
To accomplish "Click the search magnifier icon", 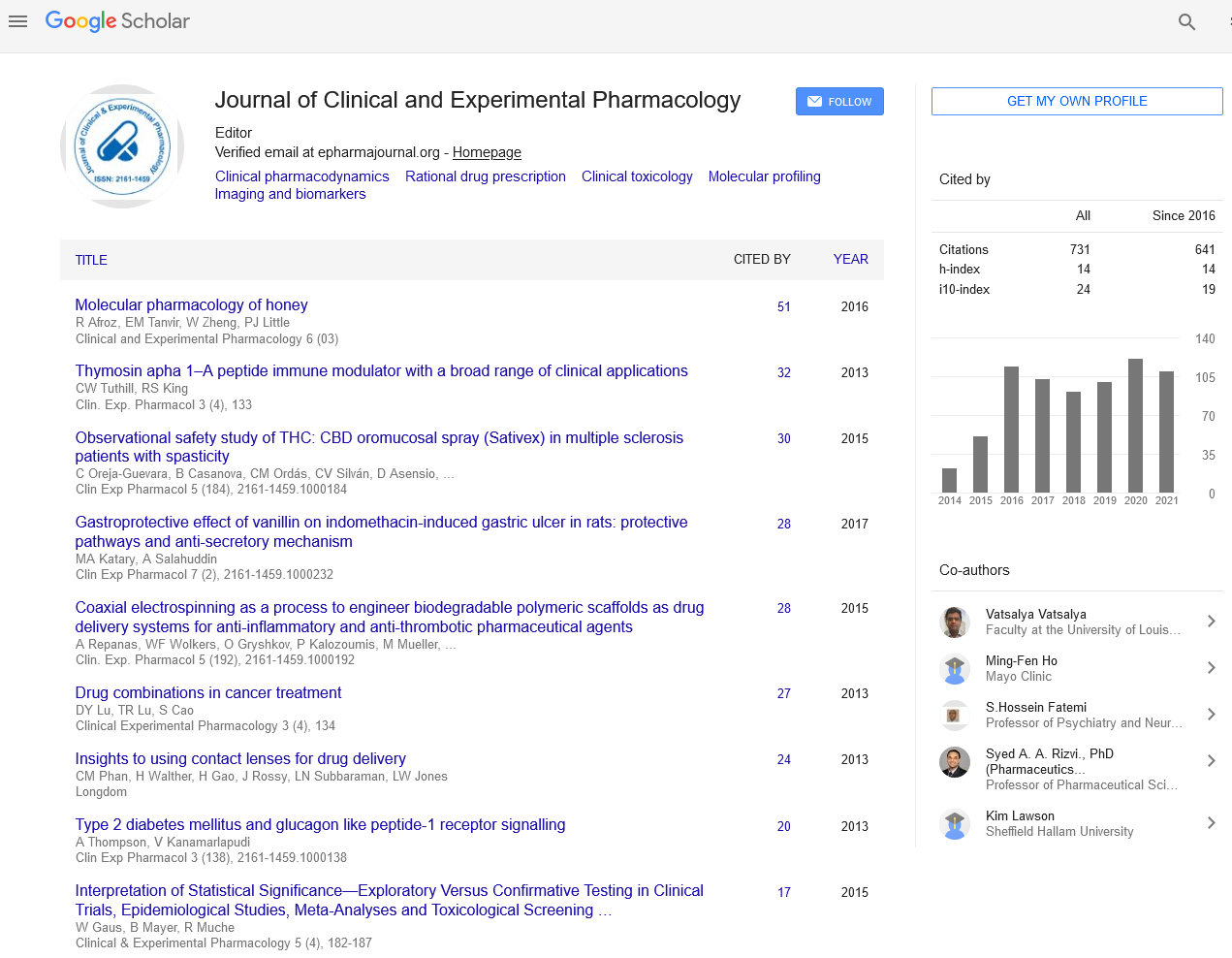I will 1186,21.
